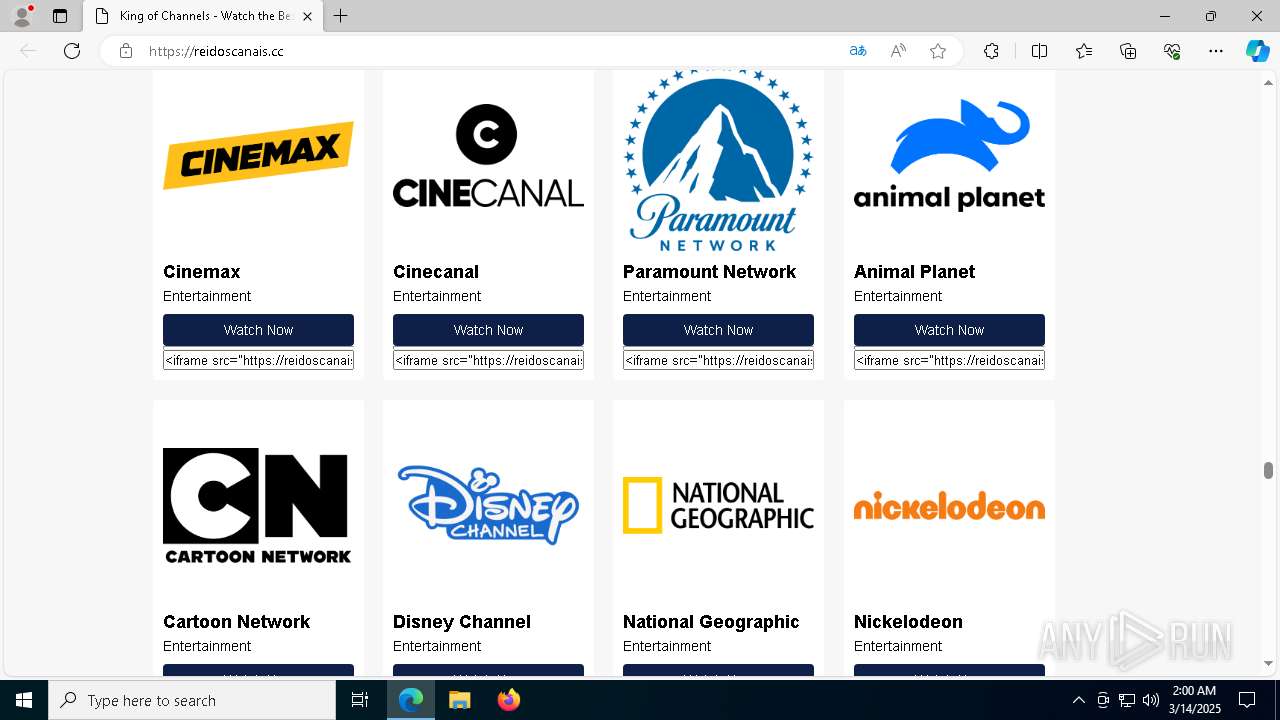Screen dimensions: 1280x720
Task: Click Watch Now for Cinecanal
Action: coord(488,330)
